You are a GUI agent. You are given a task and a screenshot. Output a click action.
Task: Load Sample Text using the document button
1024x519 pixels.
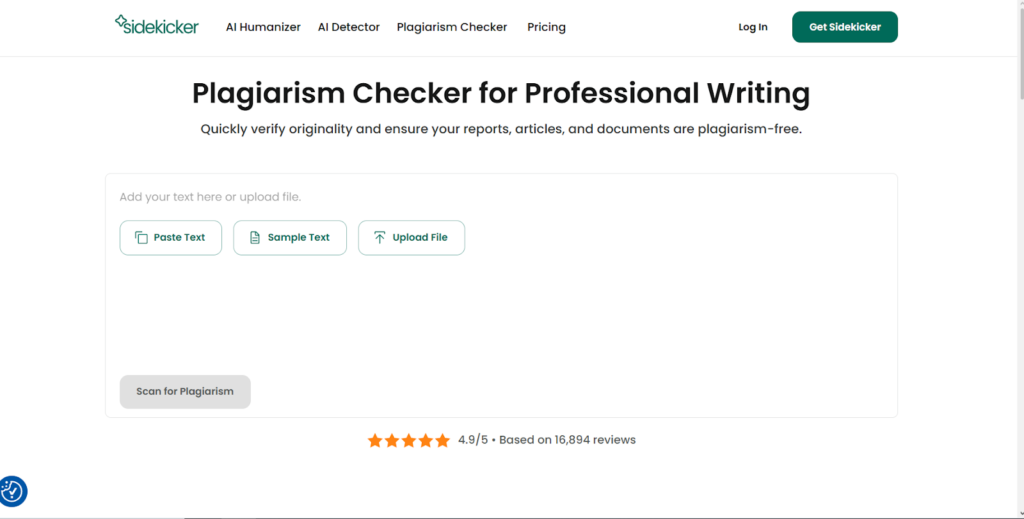point(289,238)
